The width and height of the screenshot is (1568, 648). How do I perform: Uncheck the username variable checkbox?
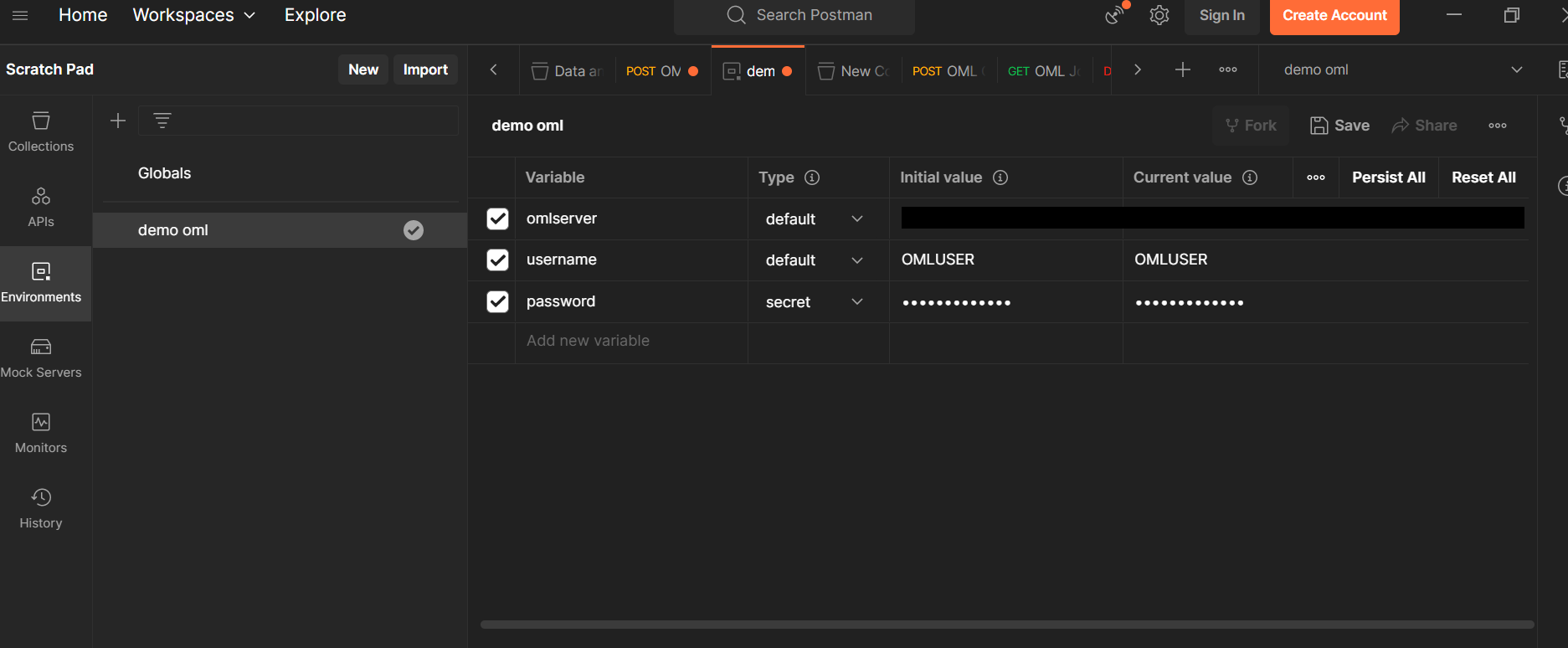[497, 260]
